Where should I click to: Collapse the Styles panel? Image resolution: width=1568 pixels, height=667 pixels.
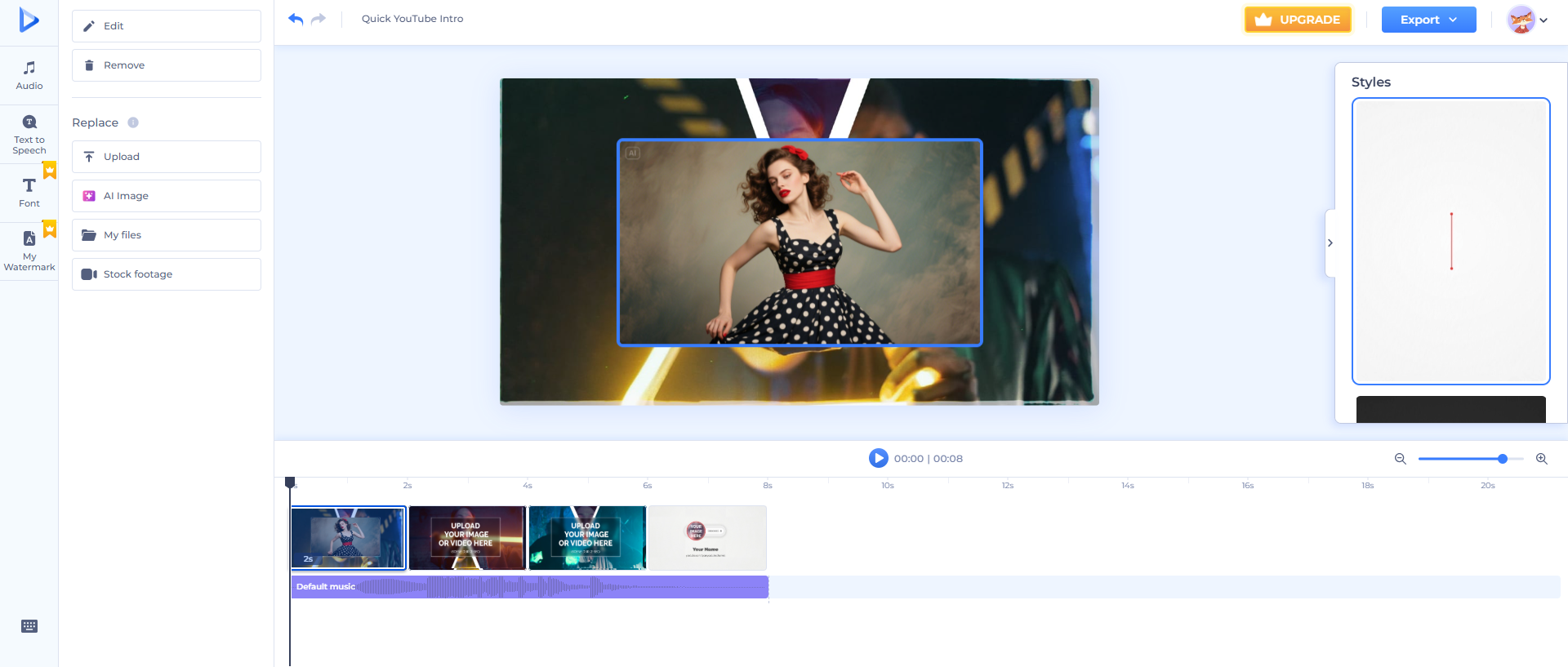point(1330,243)
